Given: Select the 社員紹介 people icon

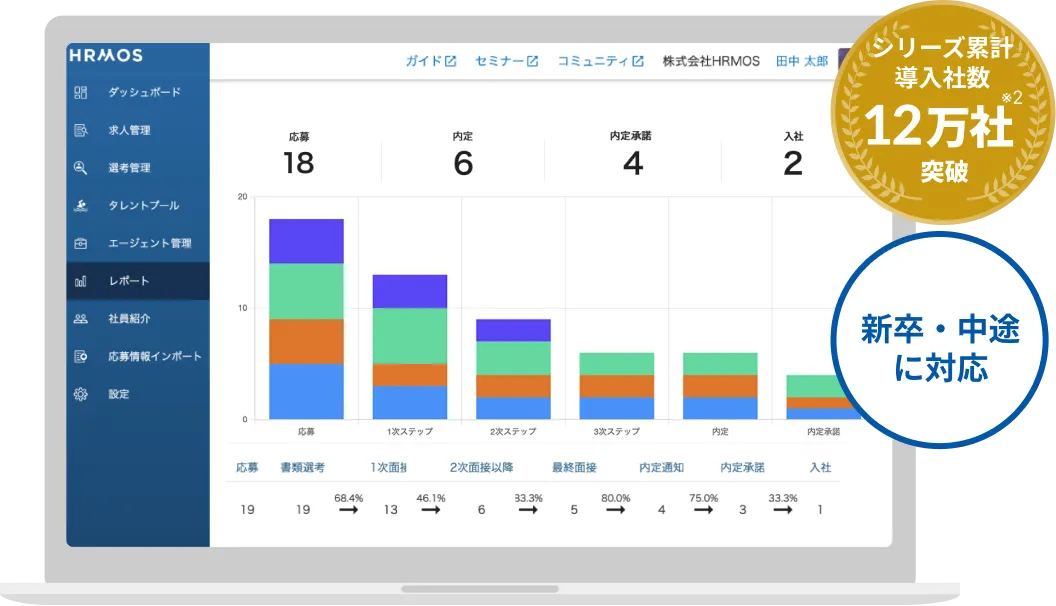Looking at the screenshot, I should click(x=80, y=318).
